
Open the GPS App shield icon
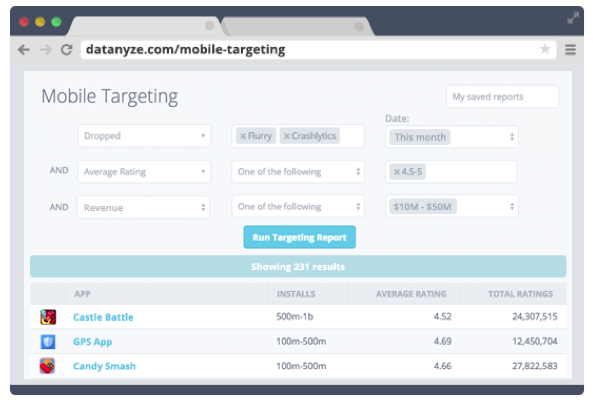click(48, 341)
